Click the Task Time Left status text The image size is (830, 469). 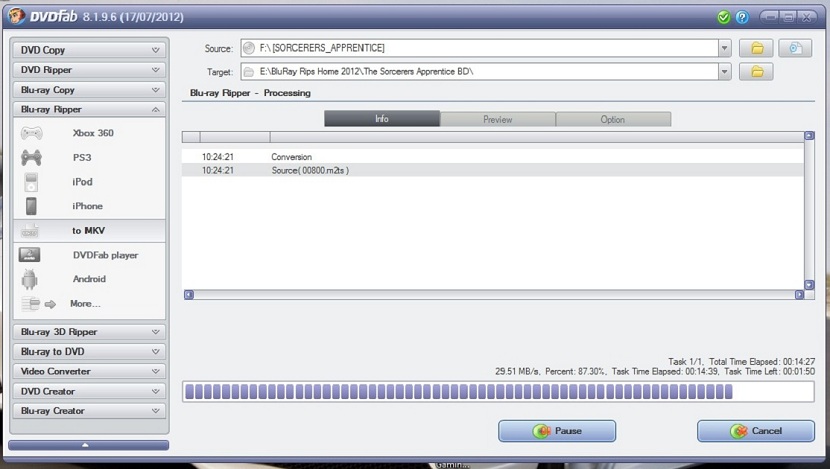(x=769, y=372)
